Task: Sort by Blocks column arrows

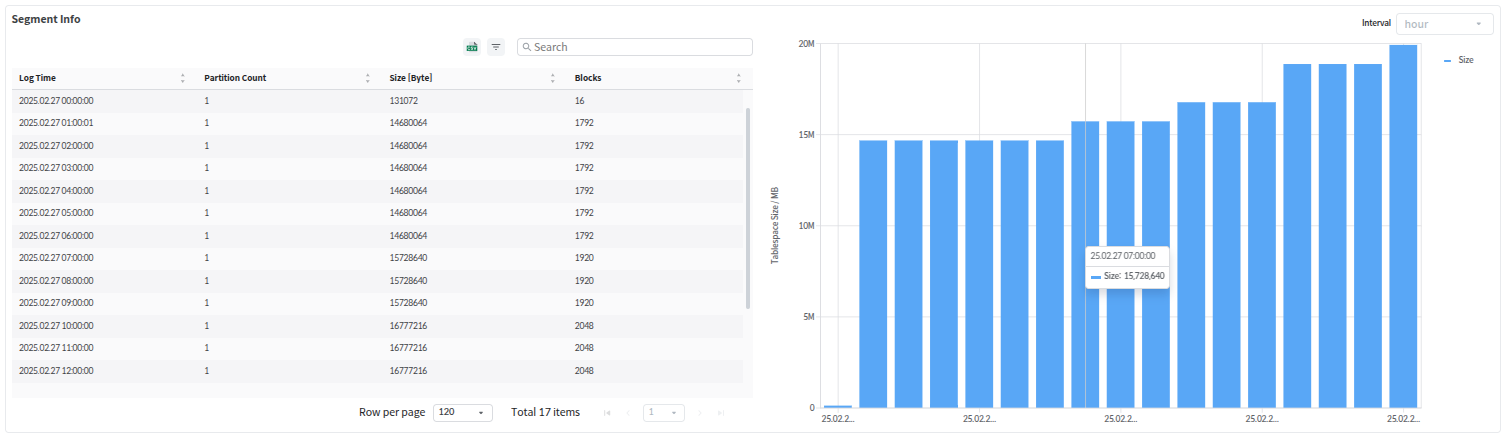Action: click(x=738, y=78)
